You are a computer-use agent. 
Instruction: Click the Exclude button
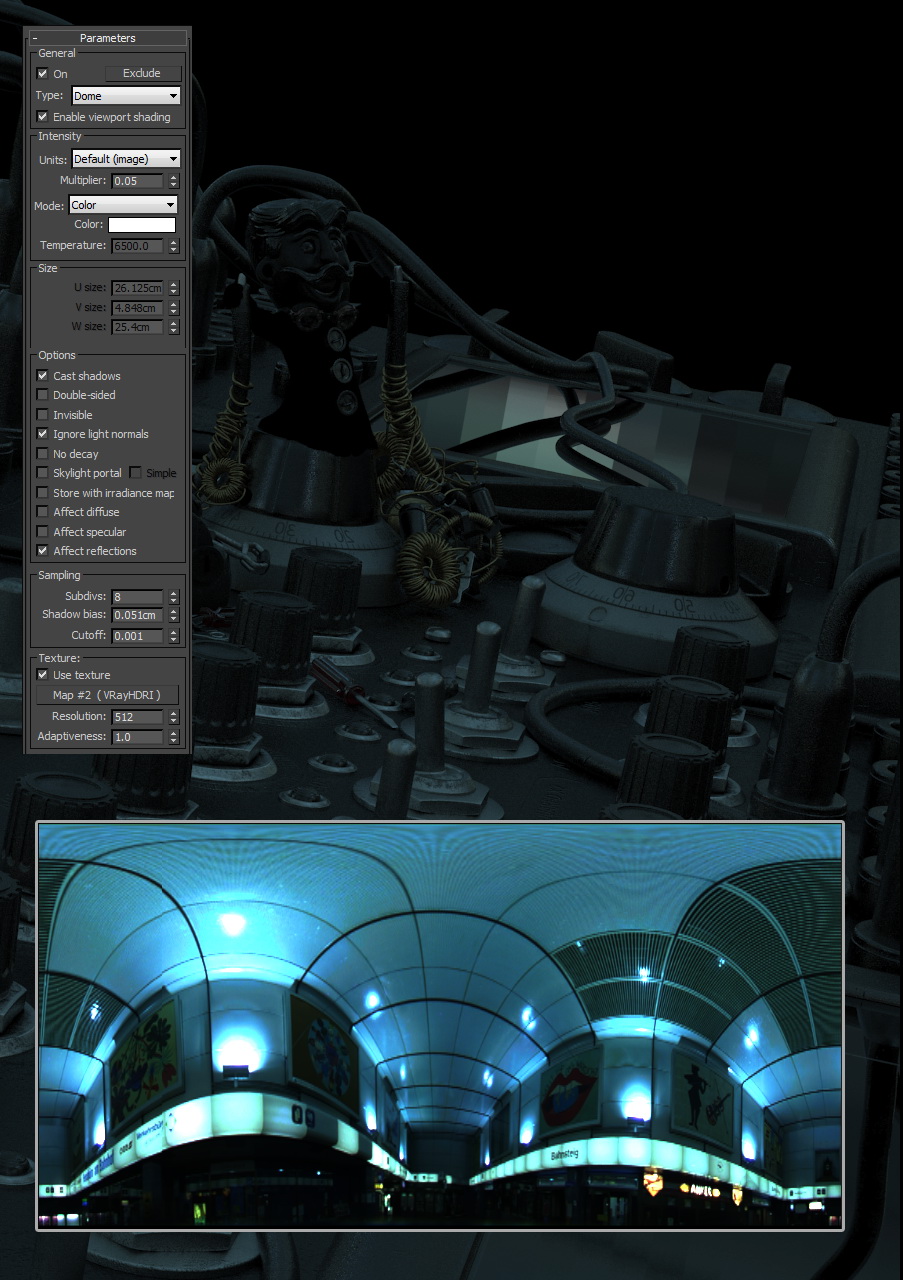pos(142,73)
